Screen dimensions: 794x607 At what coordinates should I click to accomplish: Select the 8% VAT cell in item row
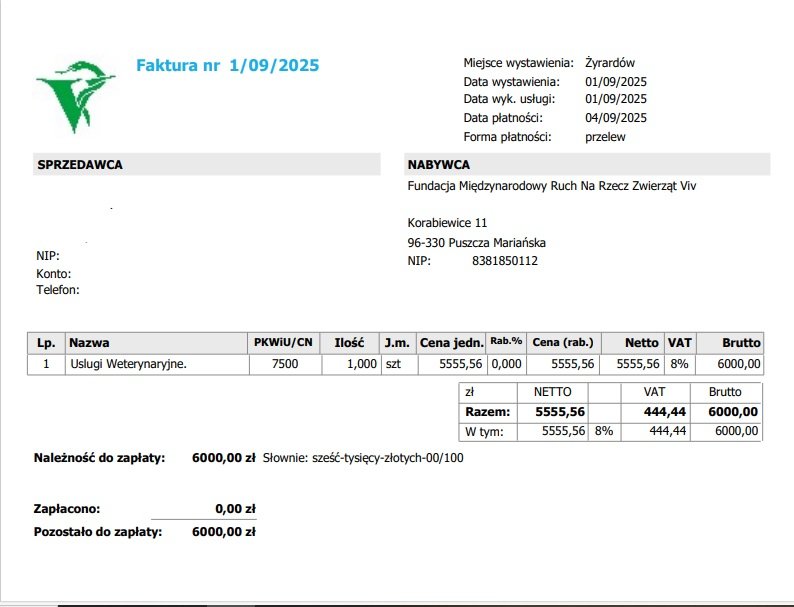680,364
